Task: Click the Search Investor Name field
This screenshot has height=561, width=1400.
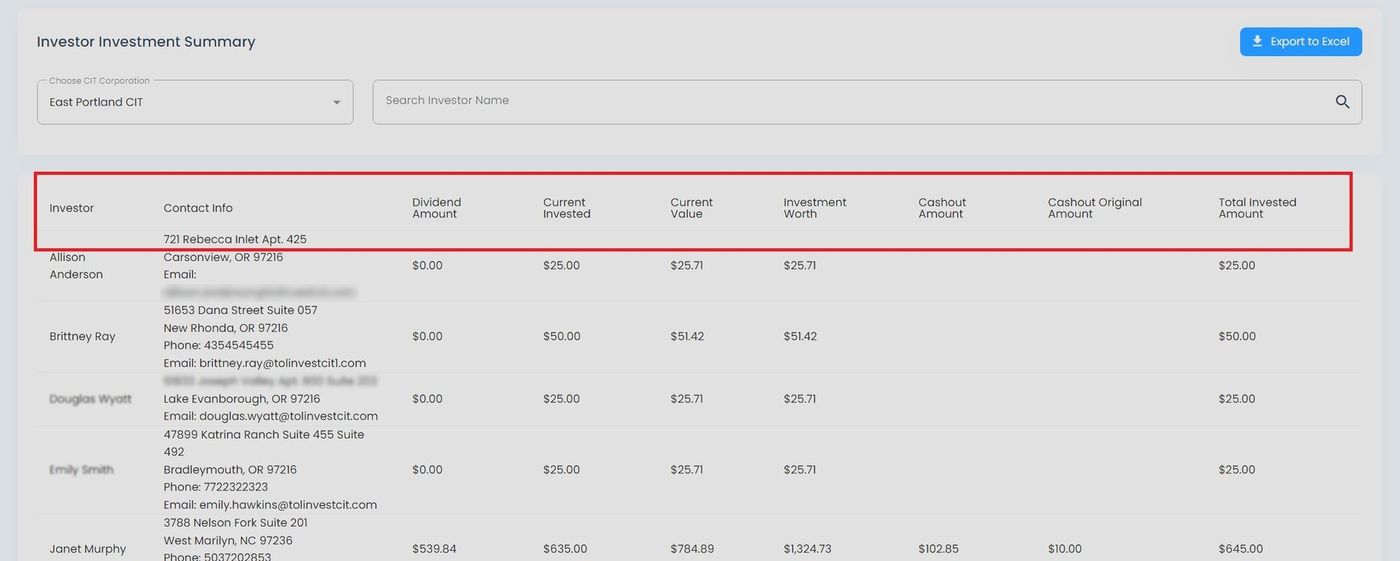Action: [x=850, y=101]
